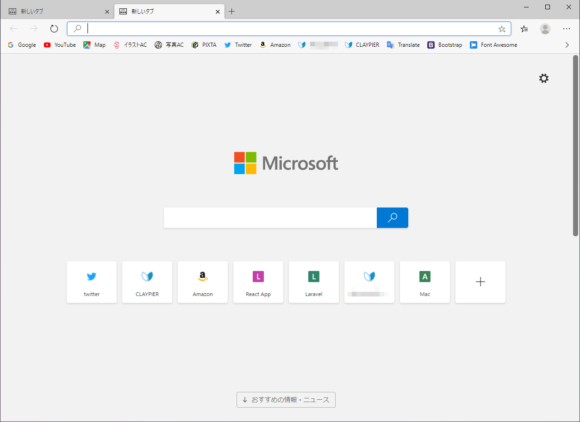This screenshot has height=422, width=580.
Task: Close the second tab
Action: coord(218,12)
